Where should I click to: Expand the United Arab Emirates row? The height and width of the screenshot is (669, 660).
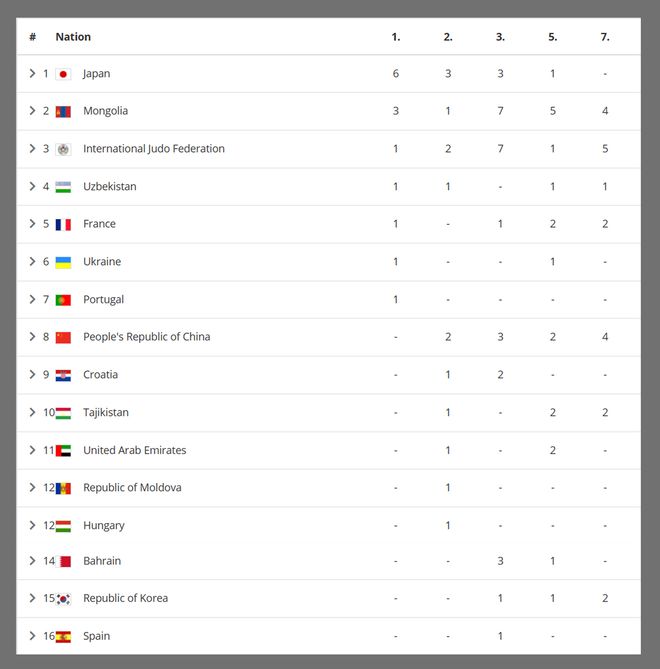click(32, 450)
